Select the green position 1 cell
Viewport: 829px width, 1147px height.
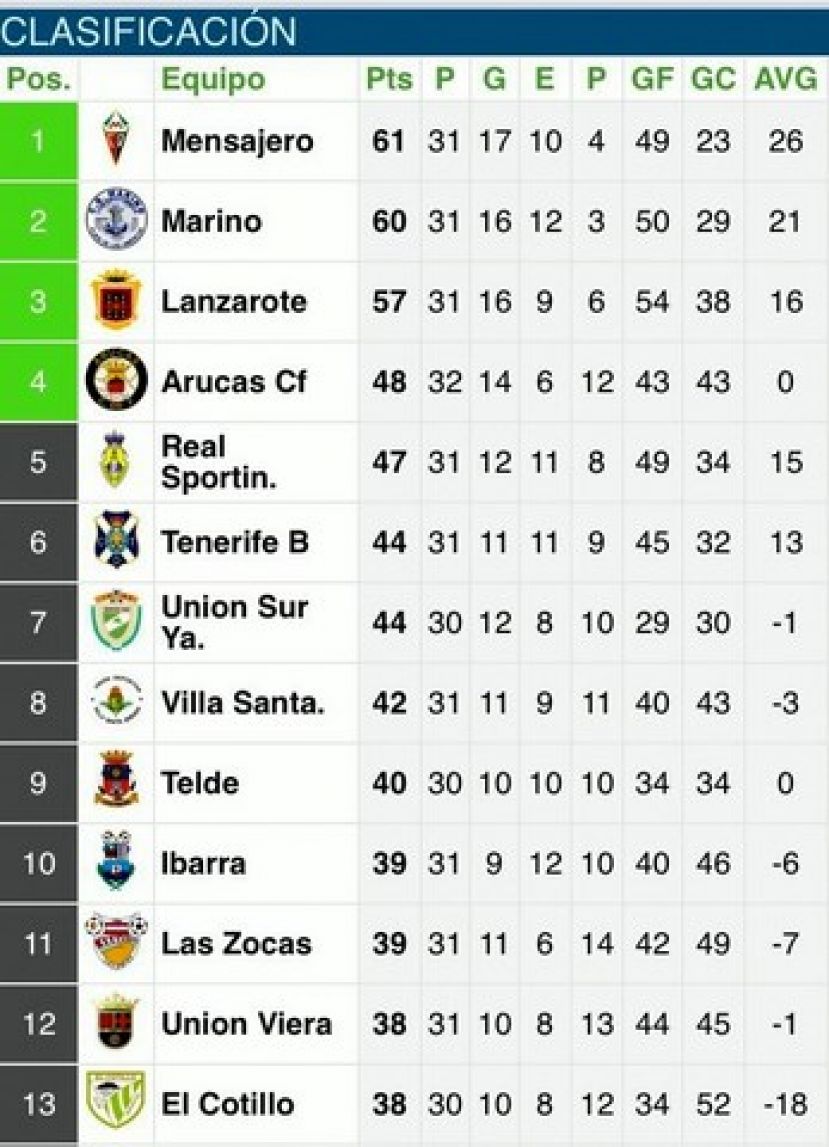coord(38,140)
